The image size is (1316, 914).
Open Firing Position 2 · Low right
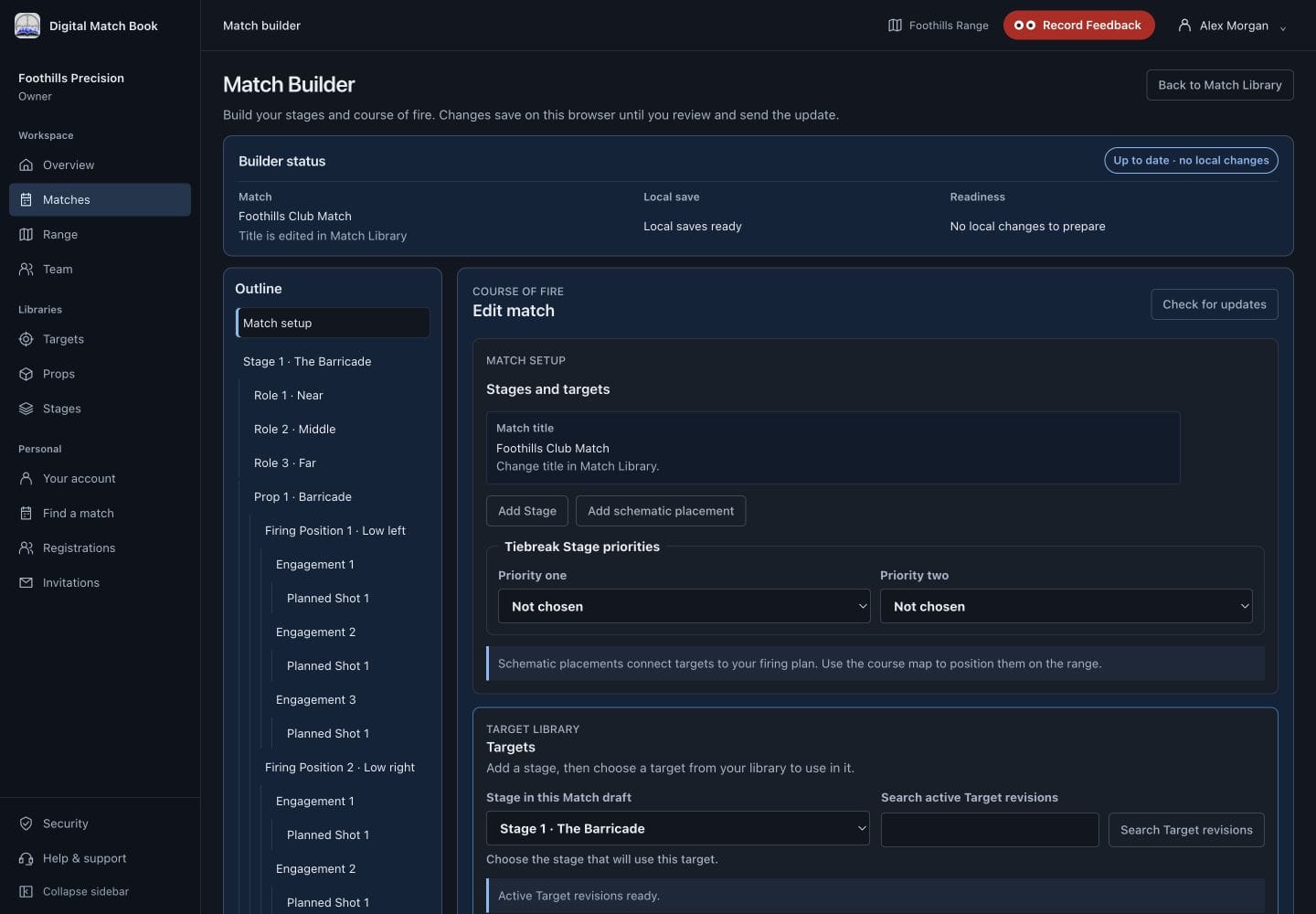[344, 768]
